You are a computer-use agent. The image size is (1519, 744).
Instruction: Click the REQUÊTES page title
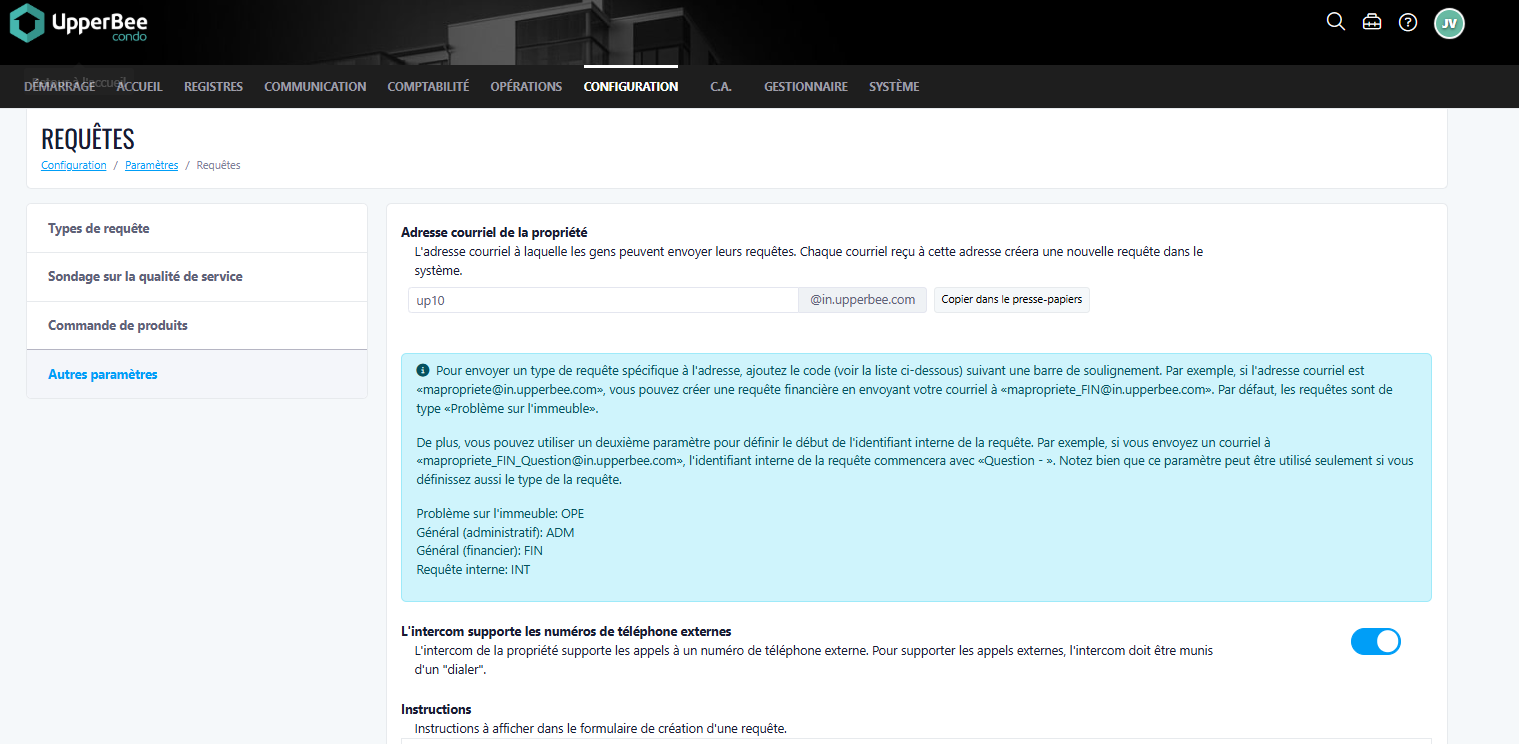pyautogui.click(x=88, y=139)
